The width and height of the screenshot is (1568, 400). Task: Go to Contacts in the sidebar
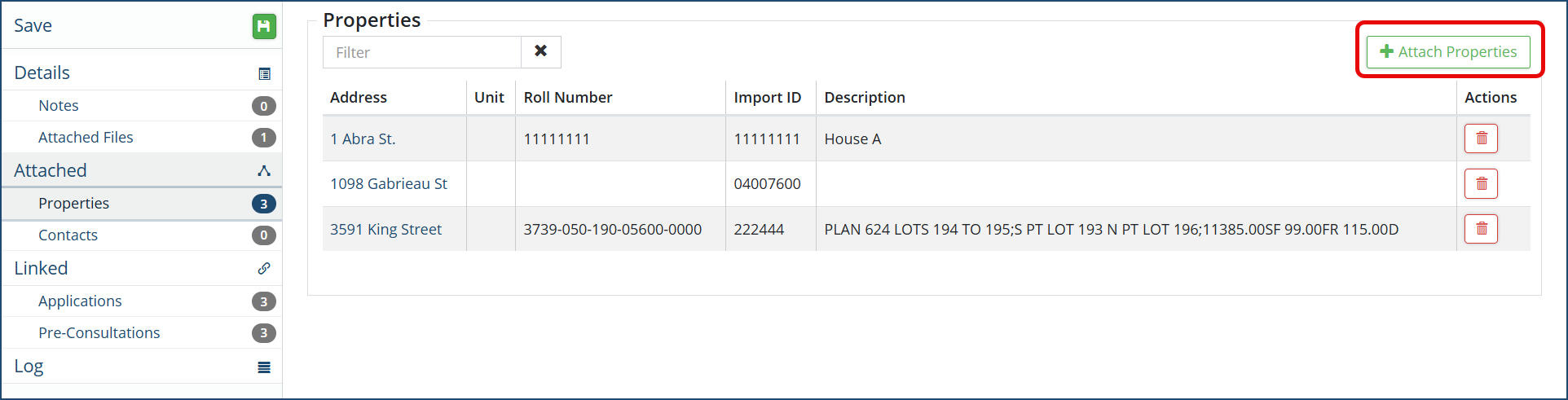(68, 235)
